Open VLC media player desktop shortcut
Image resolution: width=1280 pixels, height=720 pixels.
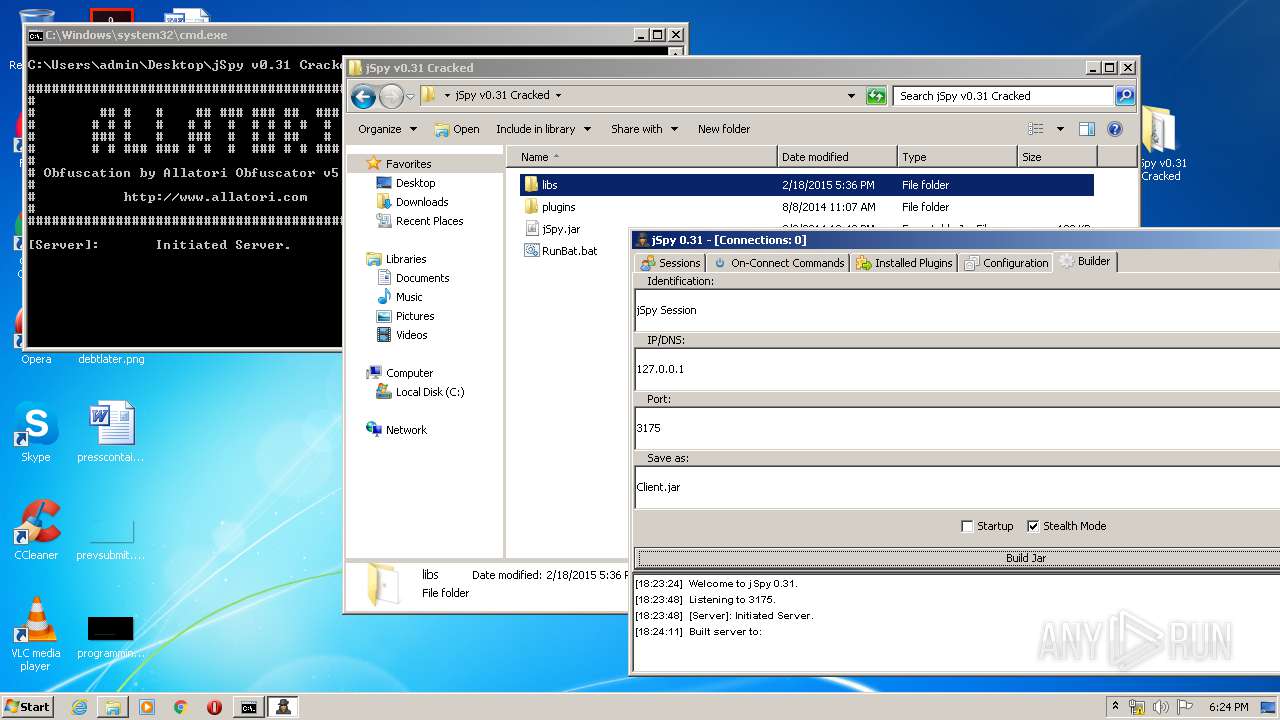36,633
